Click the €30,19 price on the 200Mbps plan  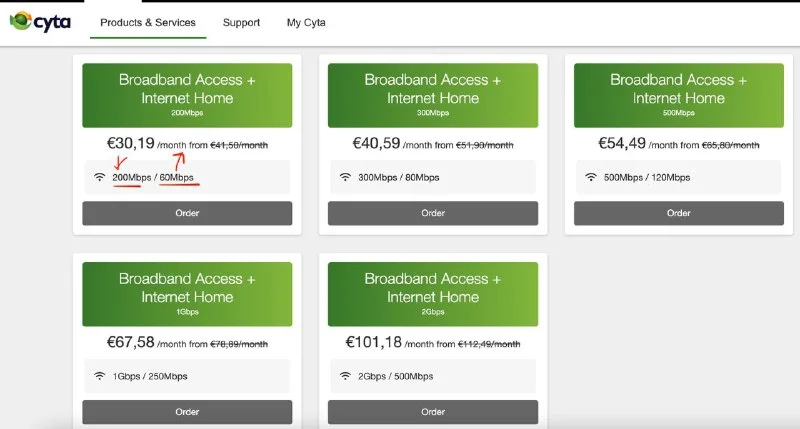(x=131, y=143)
